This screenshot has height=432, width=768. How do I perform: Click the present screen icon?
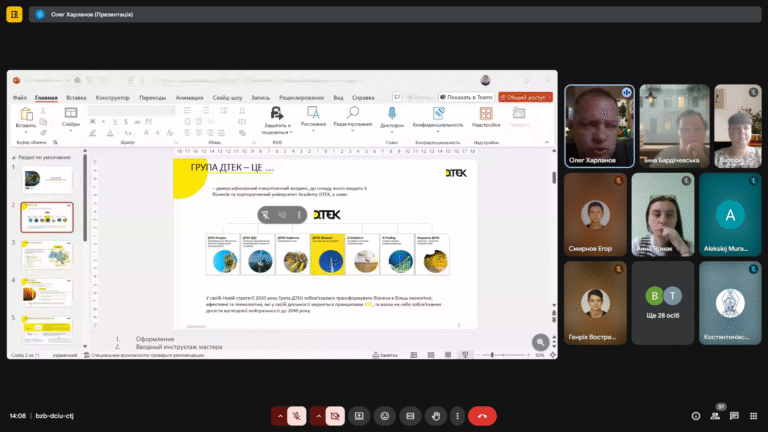coord(359,416)
